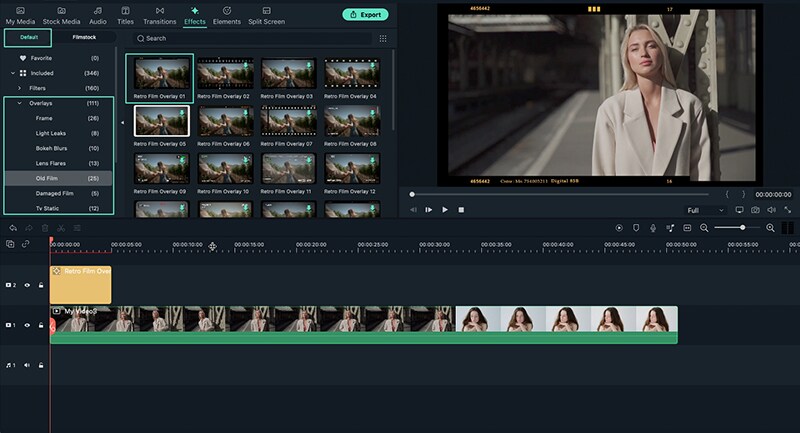Open the audio mixer music-note icon
800x433 pixels.
670,228
